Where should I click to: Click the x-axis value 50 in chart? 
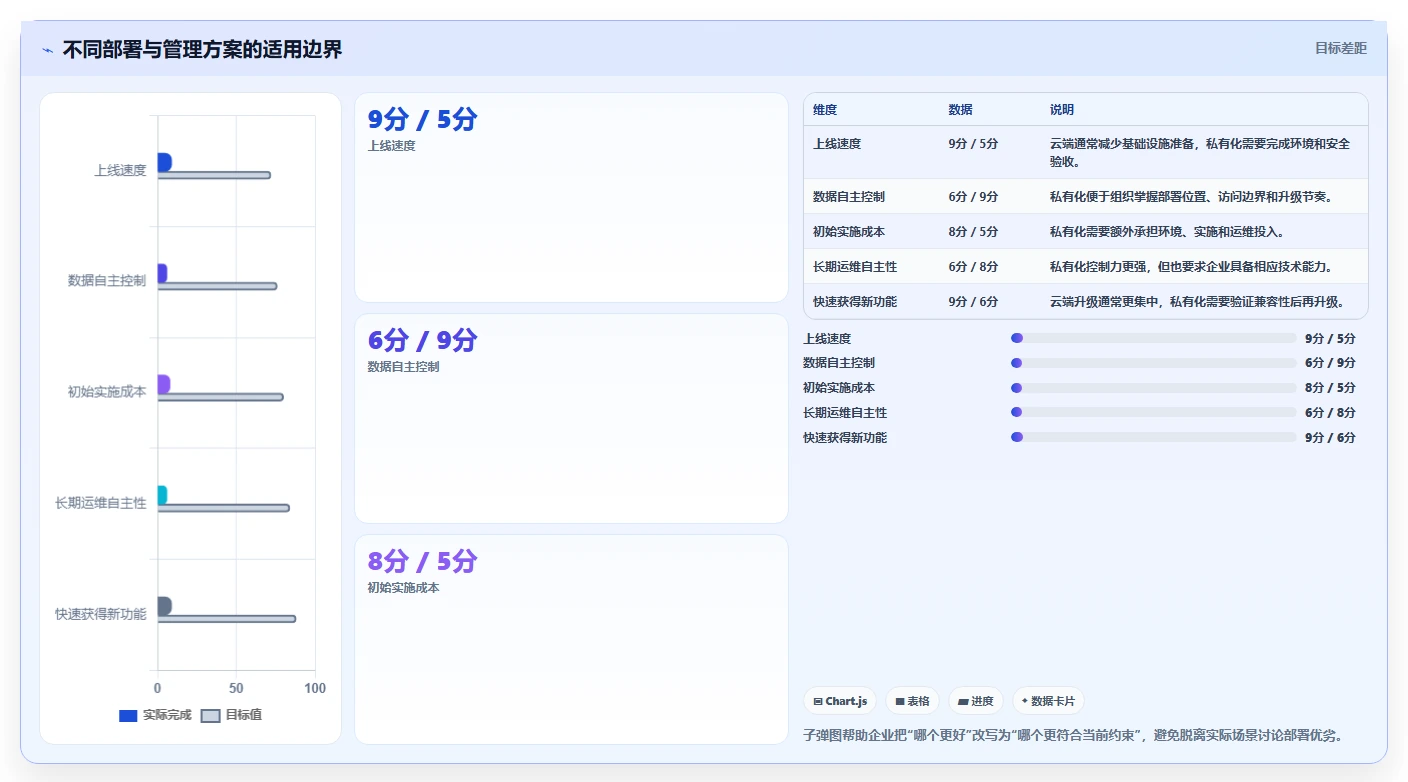coord(236,689)
